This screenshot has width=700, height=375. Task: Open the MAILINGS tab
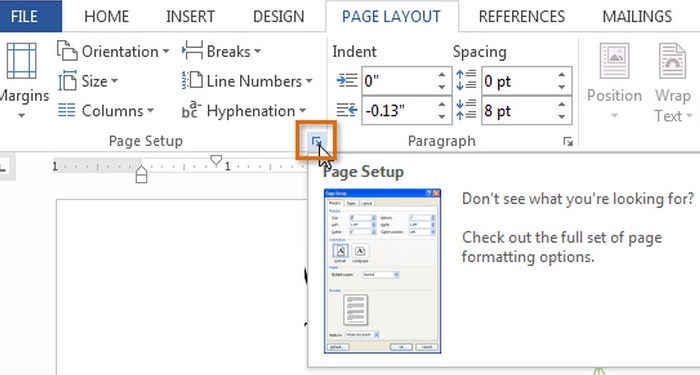(x=637, y=17)
